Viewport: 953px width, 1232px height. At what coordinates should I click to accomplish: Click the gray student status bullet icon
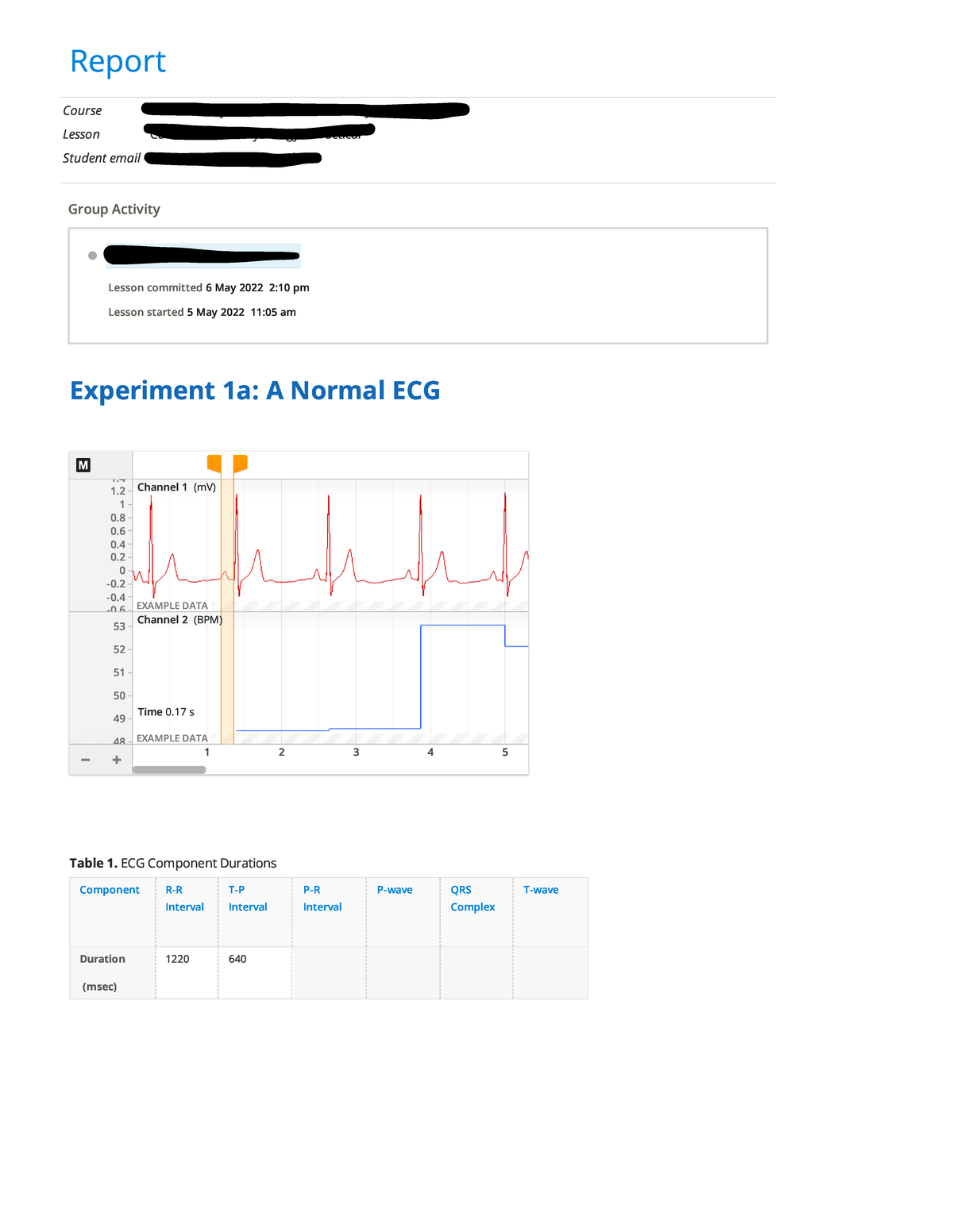(x=93, y=255)
